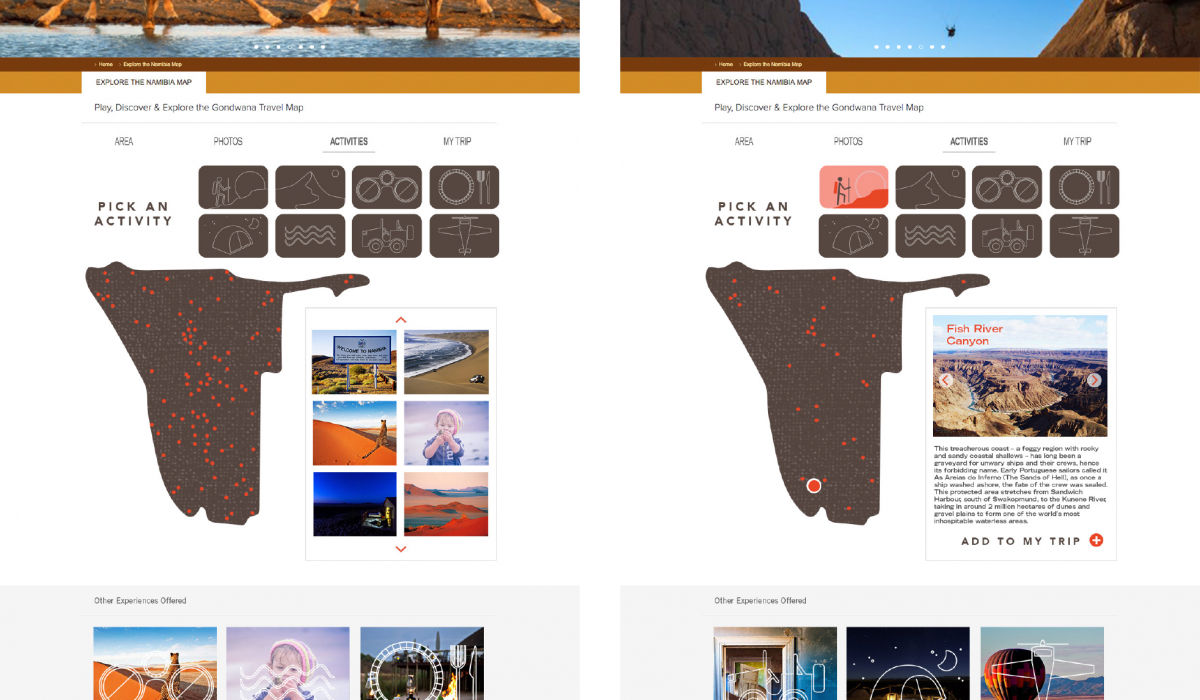Open the Welcome to Namibia sign thumbnail

coord(354,362)
